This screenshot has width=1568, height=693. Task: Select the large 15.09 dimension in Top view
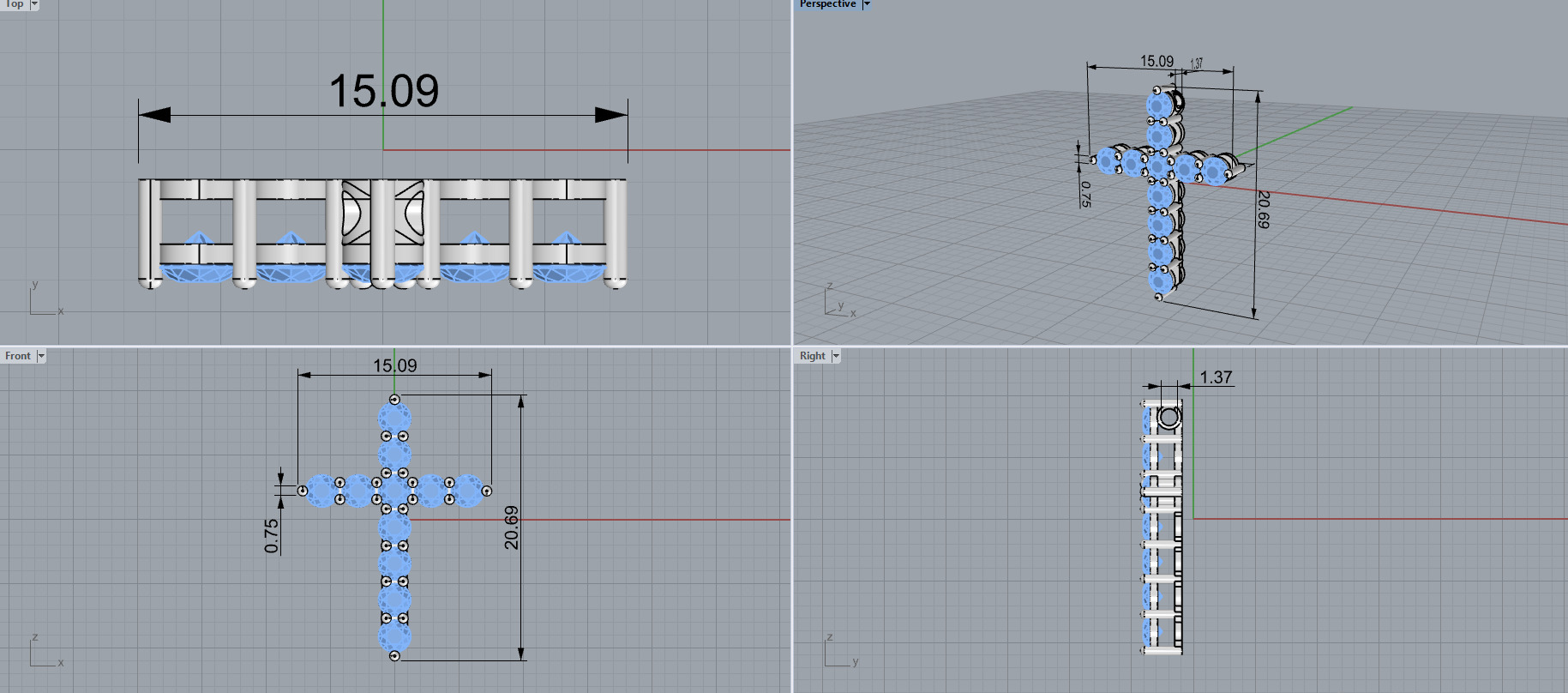click(384, 91)
